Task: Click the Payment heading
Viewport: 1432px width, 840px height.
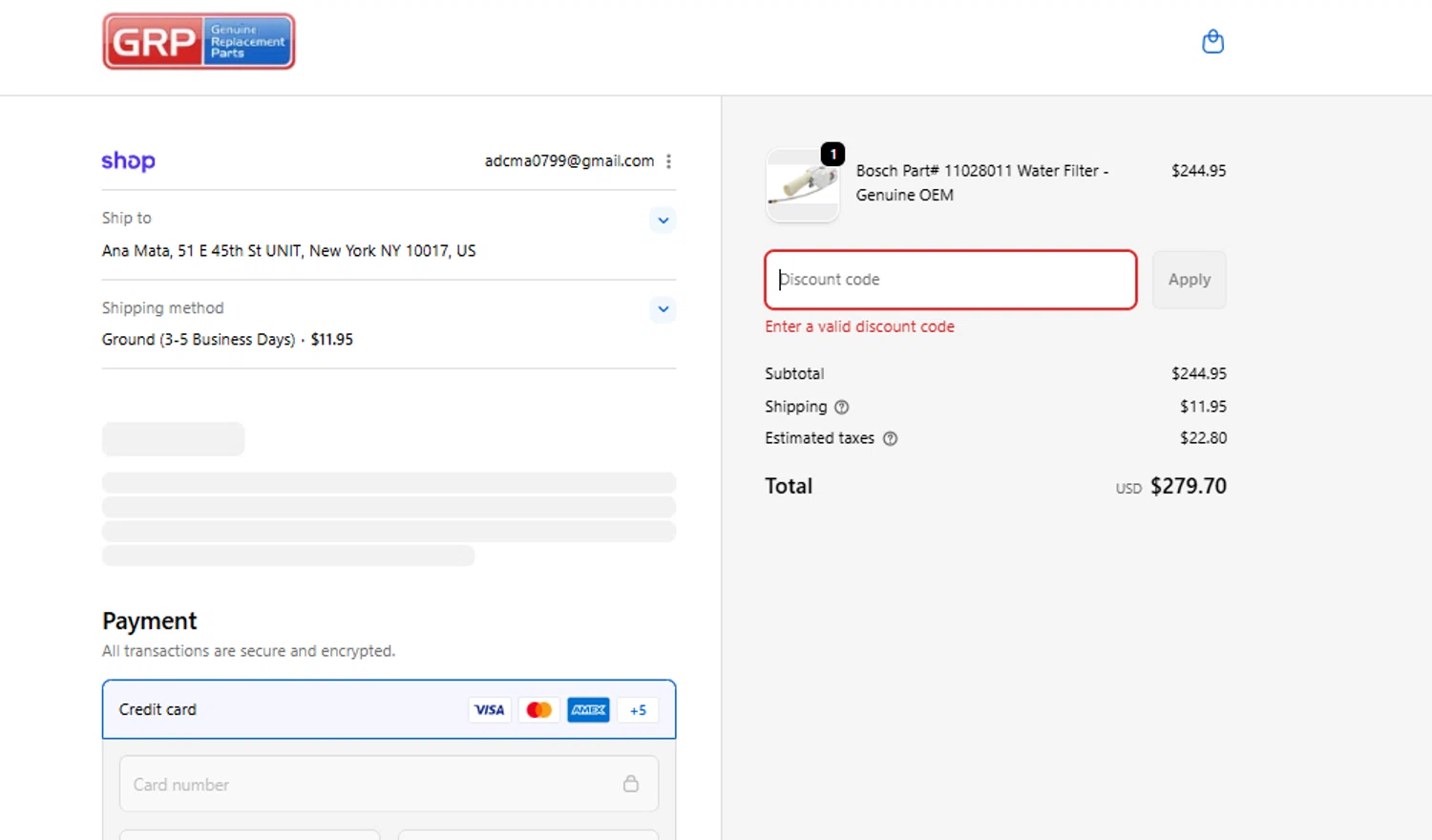Action: 150,621
